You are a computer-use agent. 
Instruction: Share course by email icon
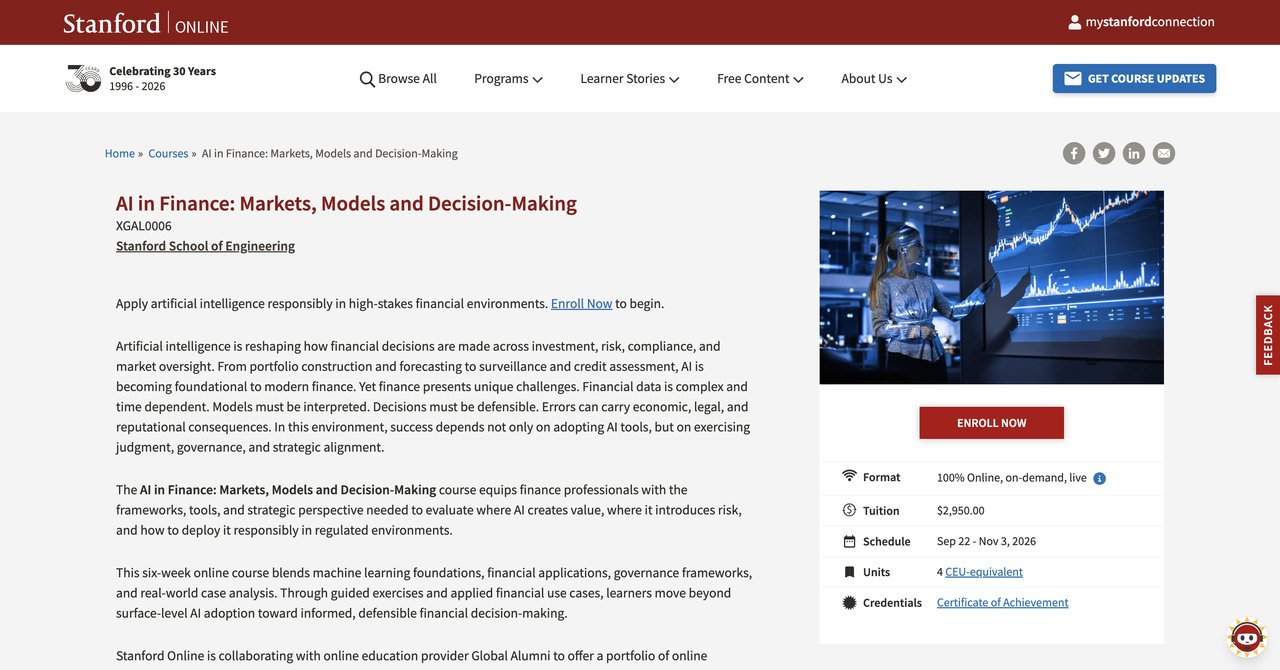[x=1164, y=153]
